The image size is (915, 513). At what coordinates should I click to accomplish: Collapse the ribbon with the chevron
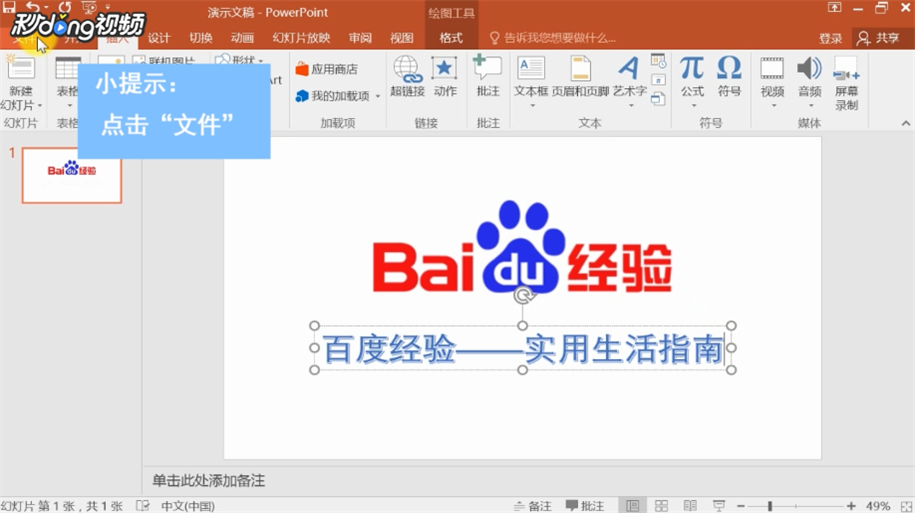point(905,123)
